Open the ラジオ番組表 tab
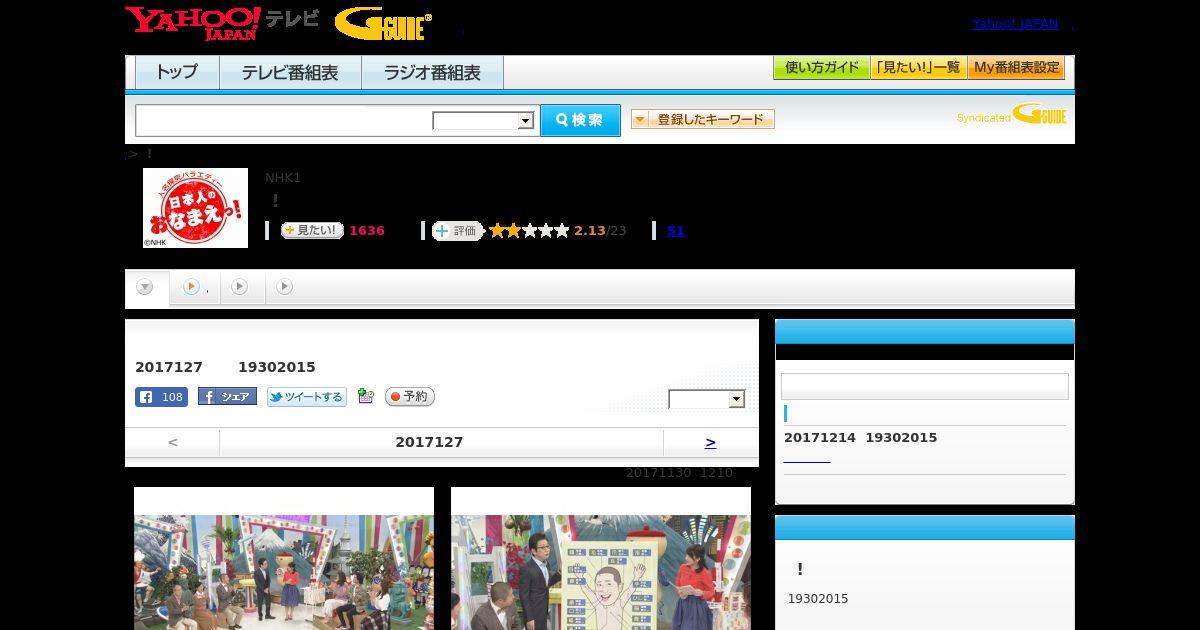 [432, 72]
